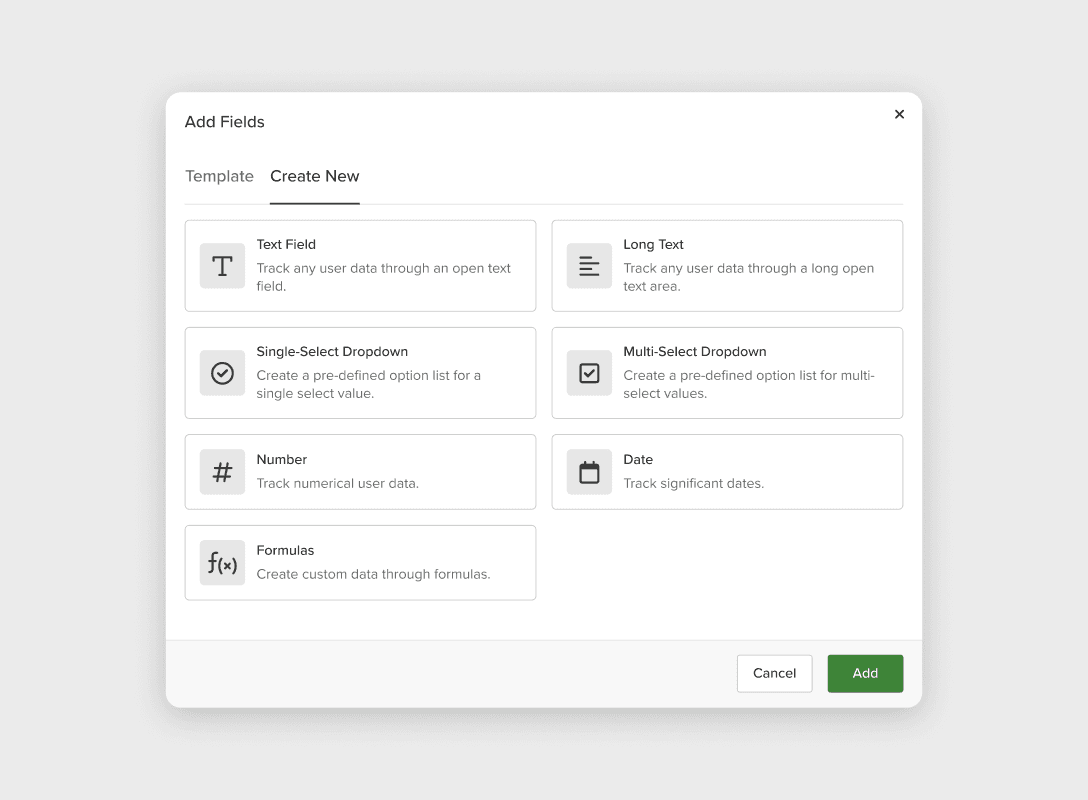Choose the 'Number' field title

point(282,460)
